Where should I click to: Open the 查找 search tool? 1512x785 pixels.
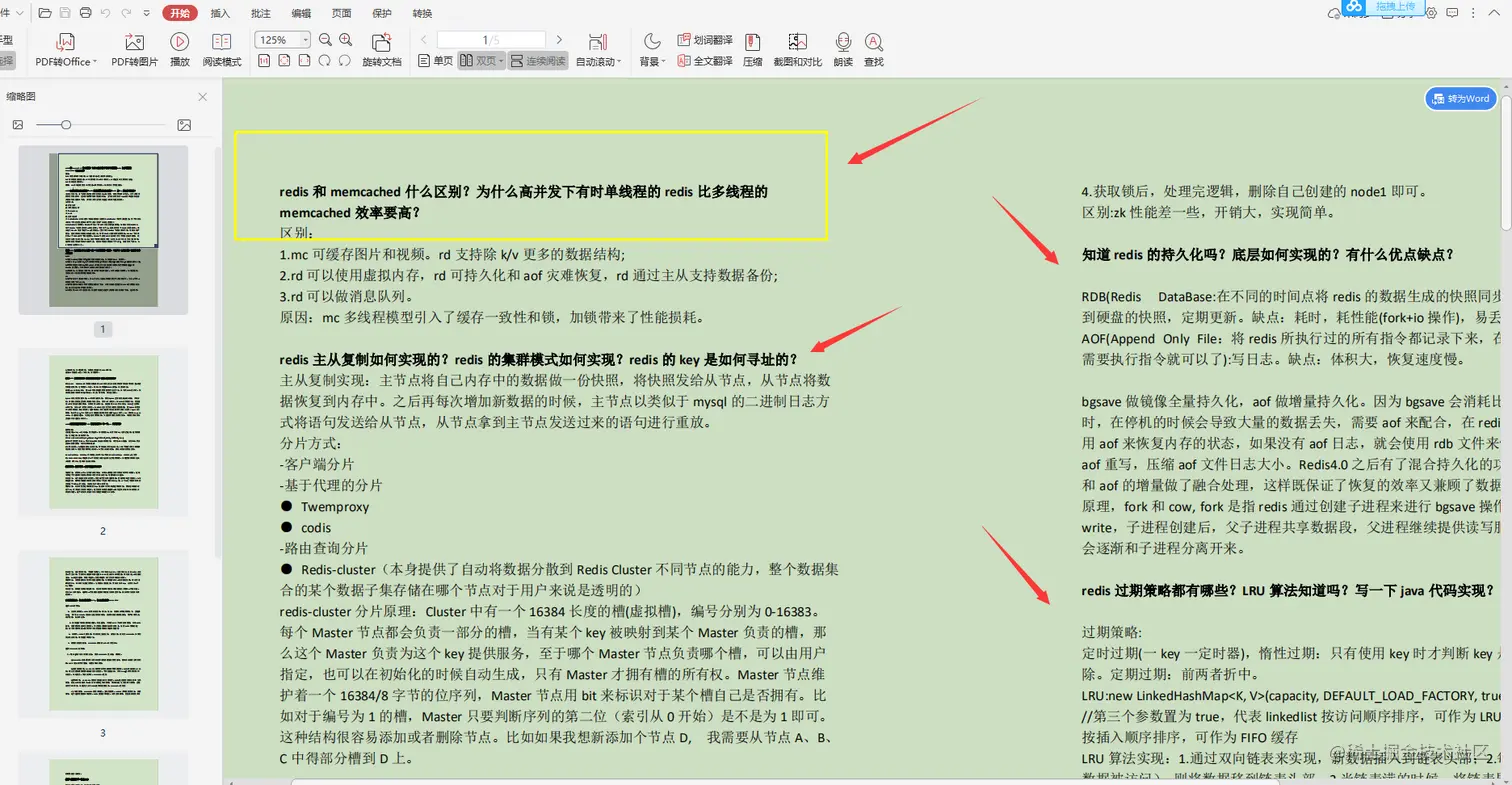pos(873,52)
